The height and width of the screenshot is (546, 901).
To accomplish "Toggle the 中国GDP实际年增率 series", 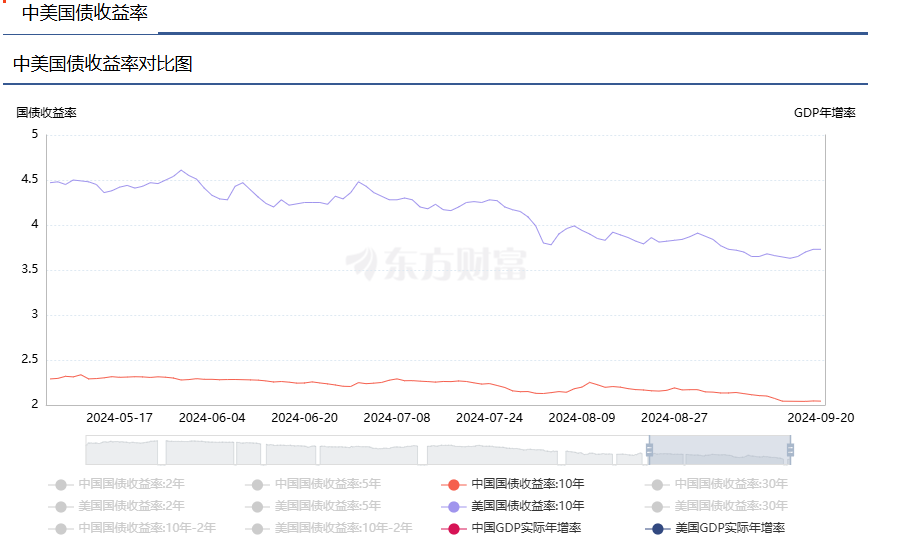I will coord(511,528).
